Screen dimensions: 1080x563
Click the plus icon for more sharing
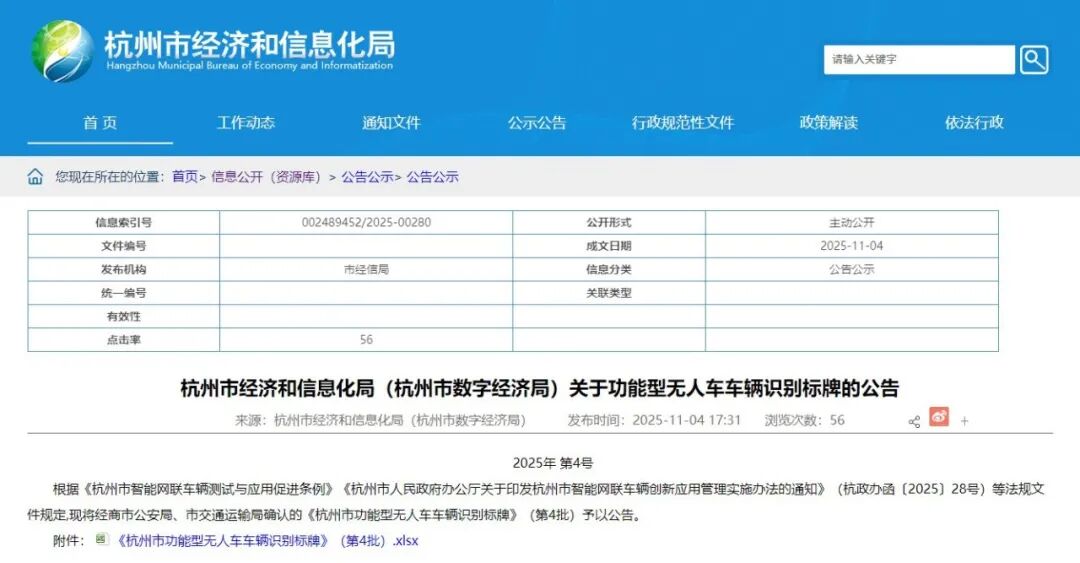tap(964, 421)
